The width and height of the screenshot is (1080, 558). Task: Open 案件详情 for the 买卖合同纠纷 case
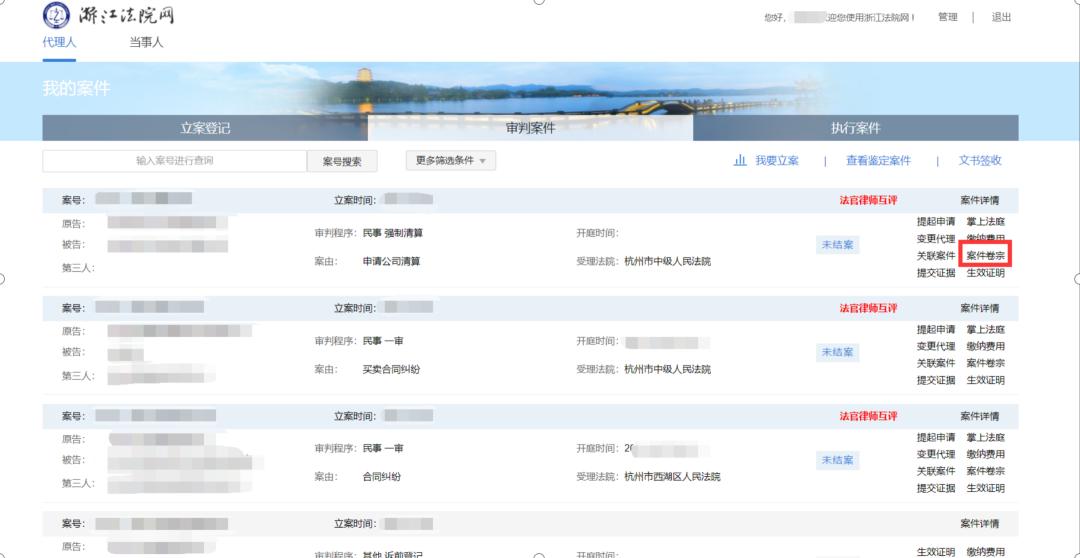979,308
